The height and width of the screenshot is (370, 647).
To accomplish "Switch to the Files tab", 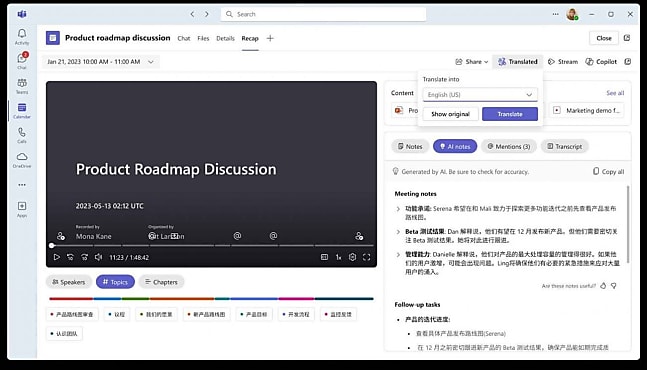I will coord(203,38).
